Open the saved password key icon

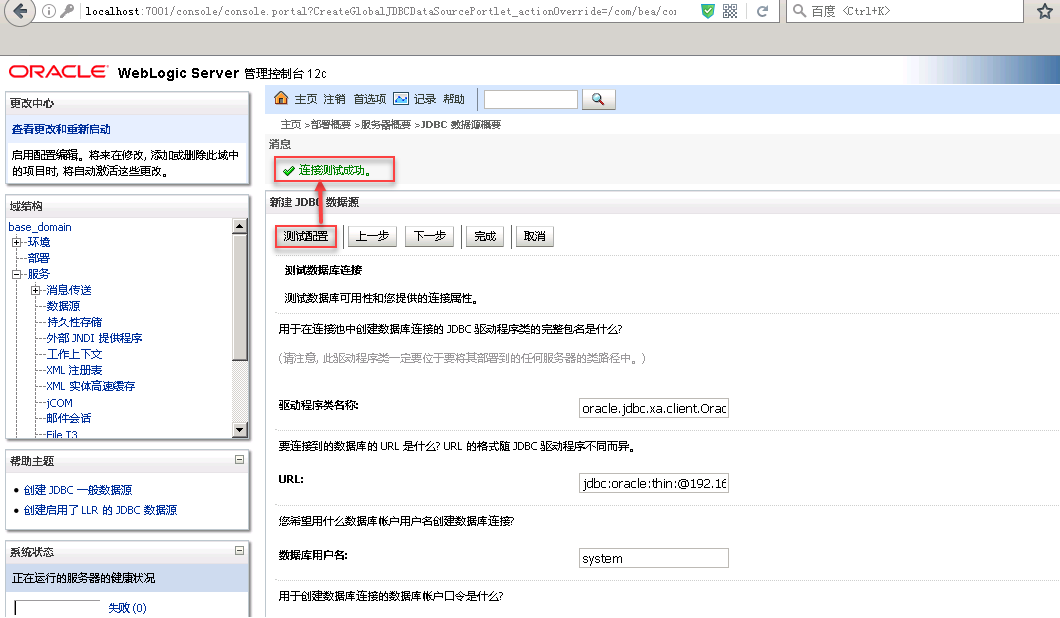click(x=67, y=11)
